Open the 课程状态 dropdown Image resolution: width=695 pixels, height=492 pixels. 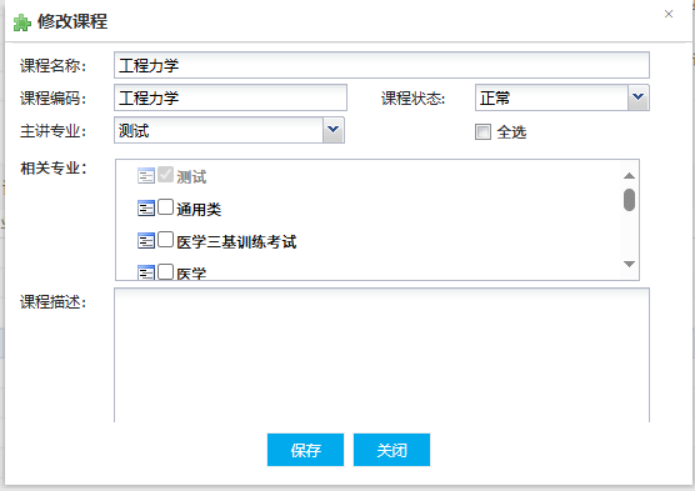pos(638,97)
